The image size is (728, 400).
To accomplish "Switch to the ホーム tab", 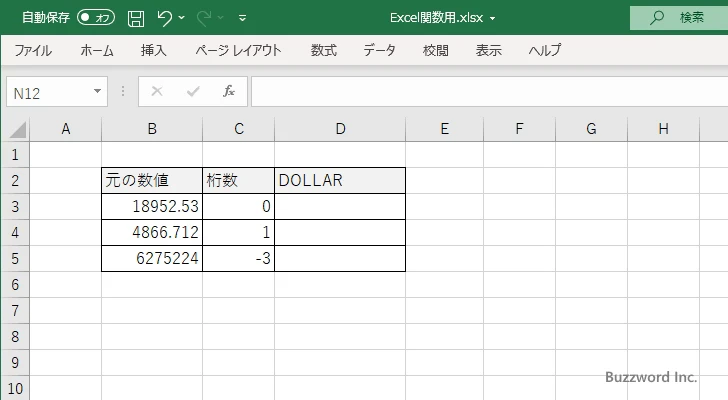I will coord(97,50).
